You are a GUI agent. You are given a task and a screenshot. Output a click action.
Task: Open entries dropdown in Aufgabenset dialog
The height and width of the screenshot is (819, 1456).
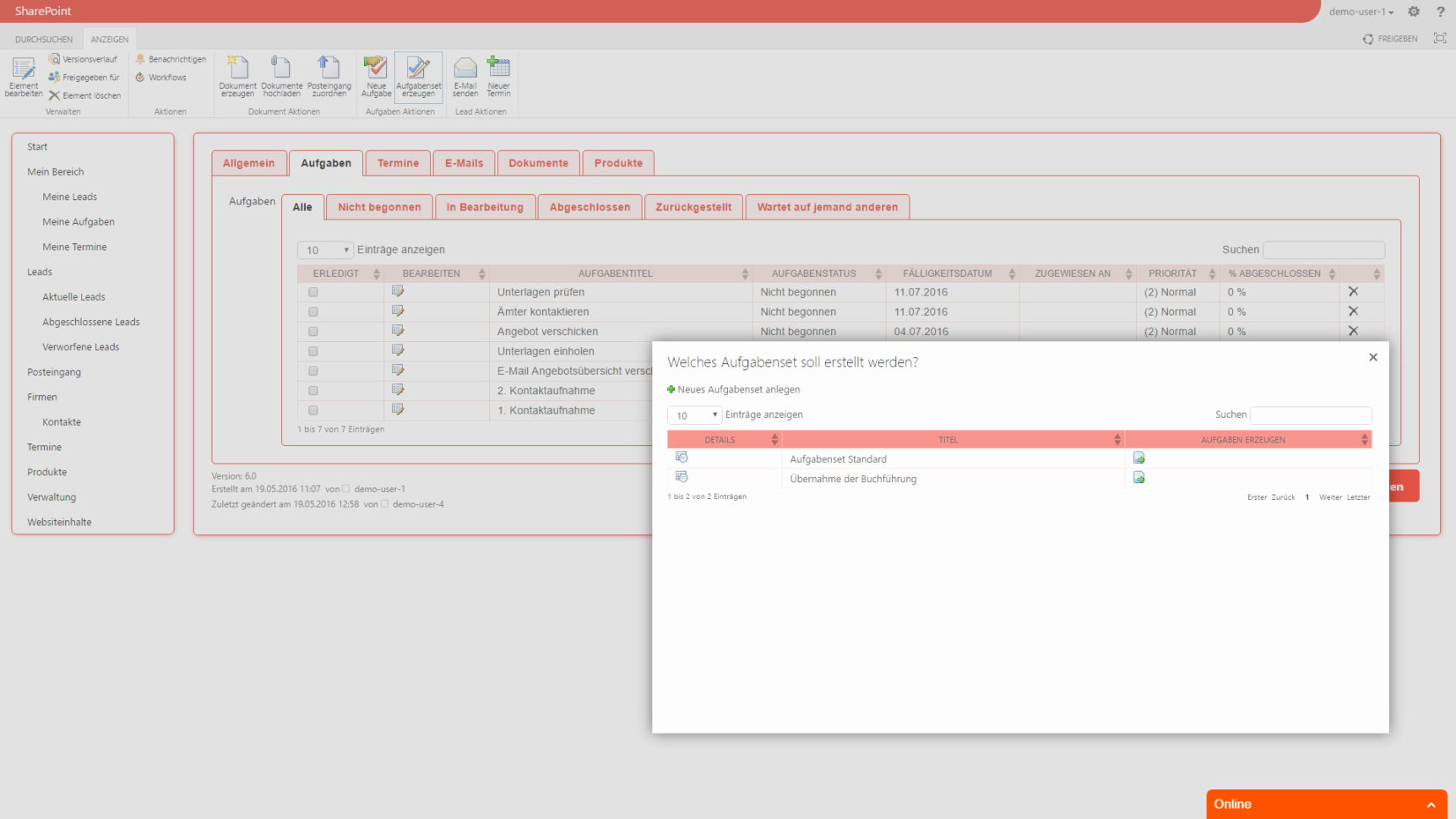tap(694, 415)
